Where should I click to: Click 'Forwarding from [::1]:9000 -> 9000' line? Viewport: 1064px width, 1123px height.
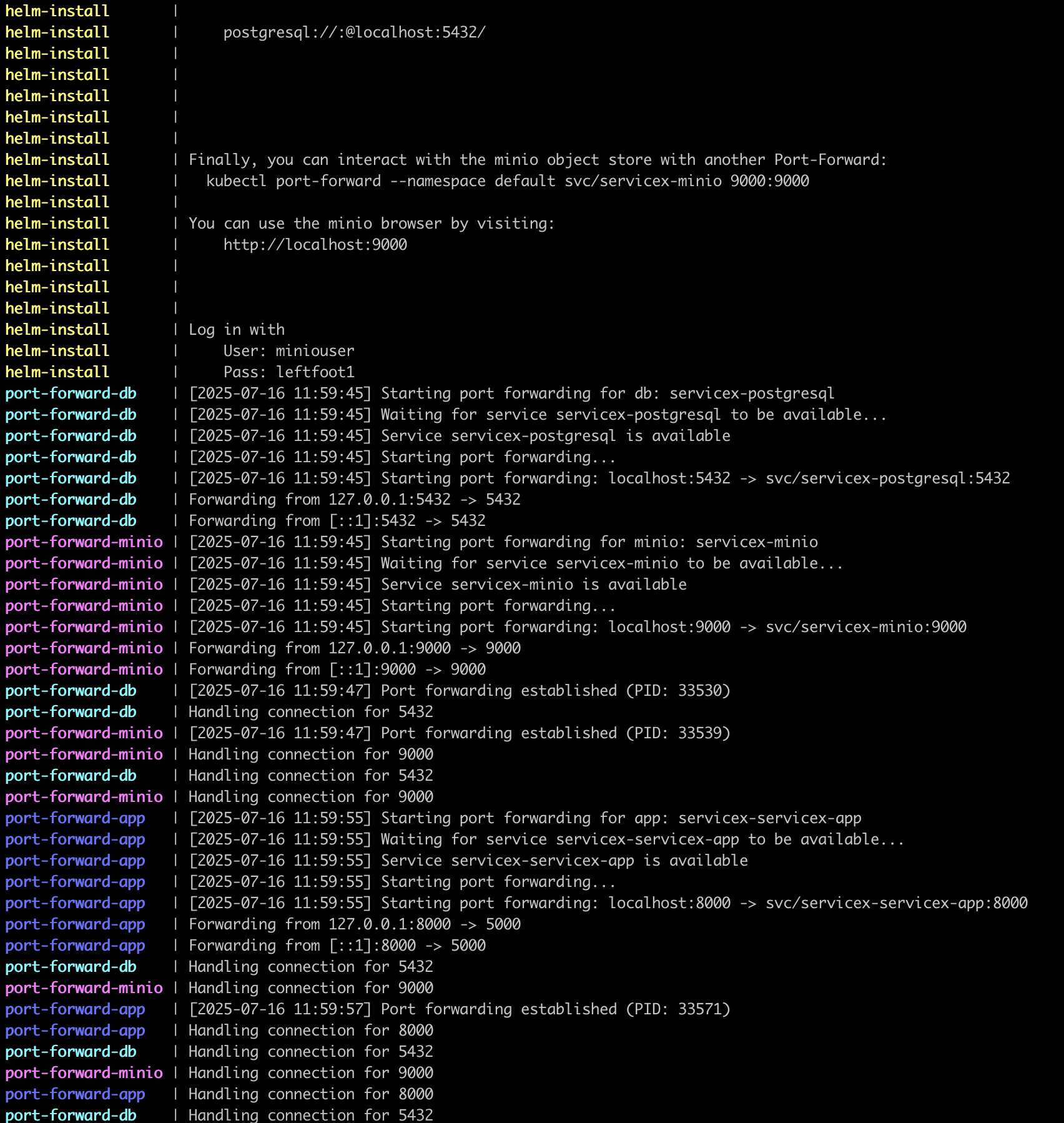337,670
